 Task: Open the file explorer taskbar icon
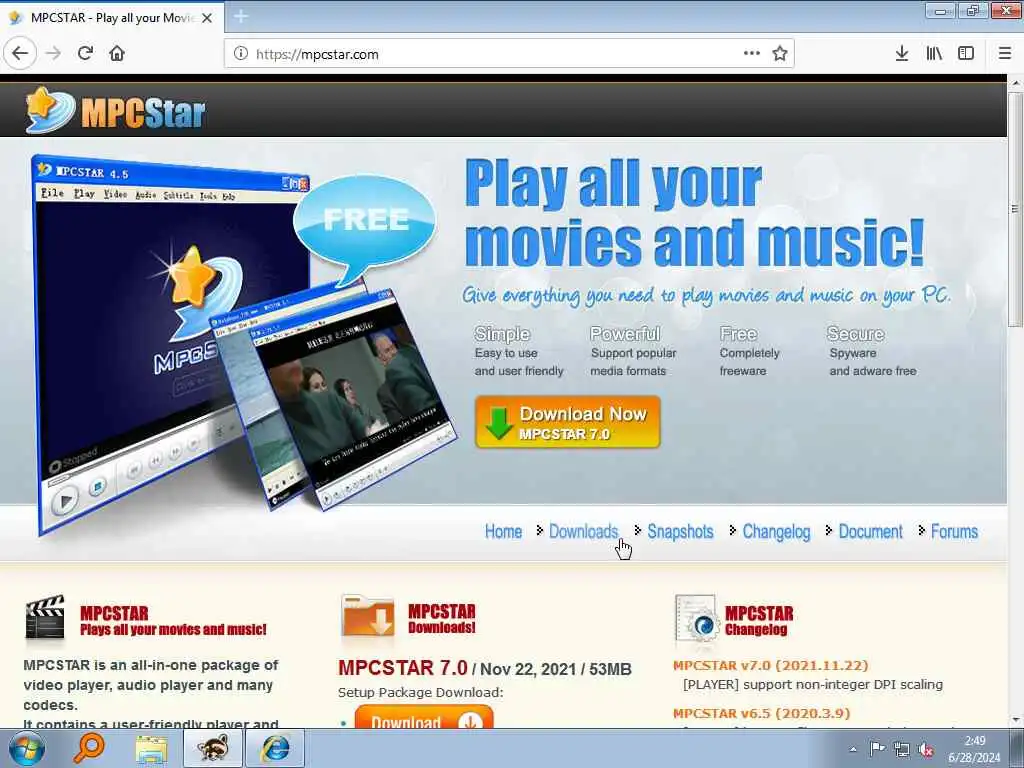(152, 748)
